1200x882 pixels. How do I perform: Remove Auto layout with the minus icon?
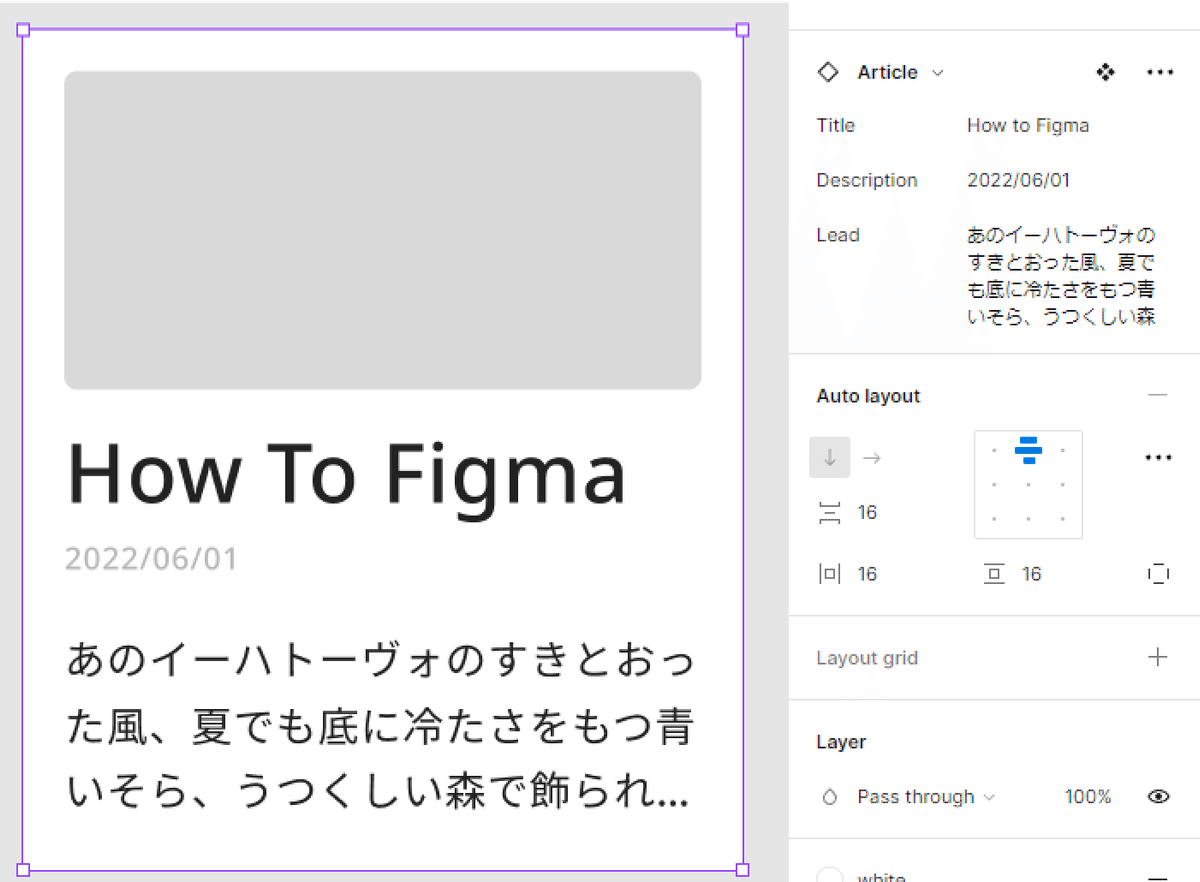(x=1158, y=396)
